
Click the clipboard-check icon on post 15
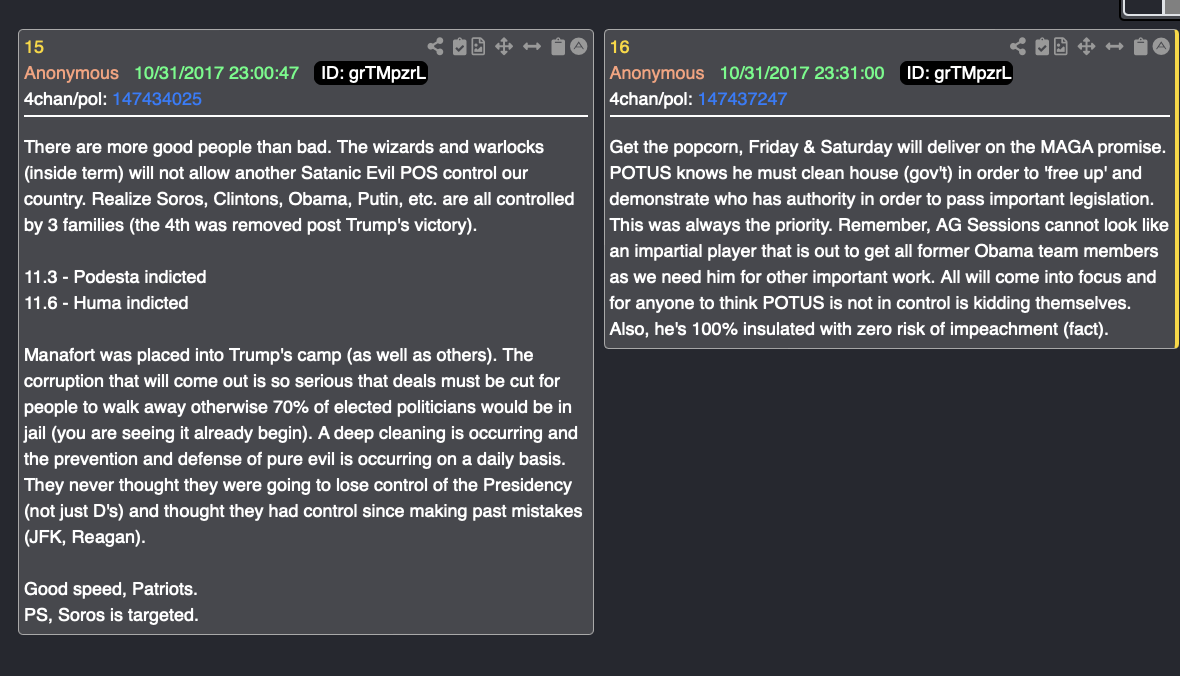459,47
